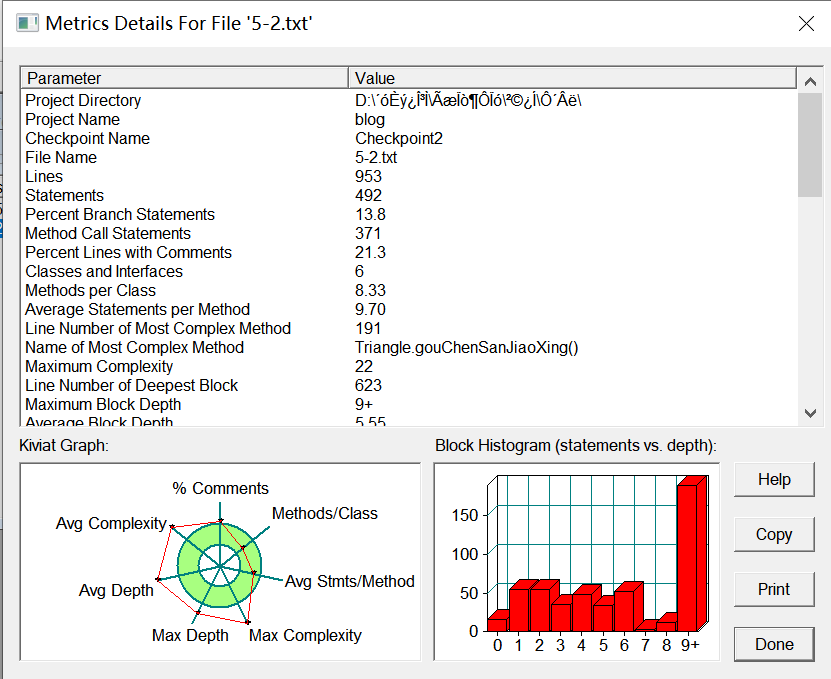
Task: Click the Avg Depth axis label
Action: pos(116,590)
